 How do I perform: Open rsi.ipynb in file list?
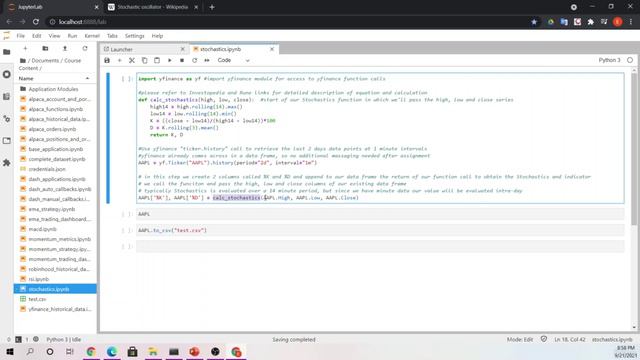pos(39,279)
